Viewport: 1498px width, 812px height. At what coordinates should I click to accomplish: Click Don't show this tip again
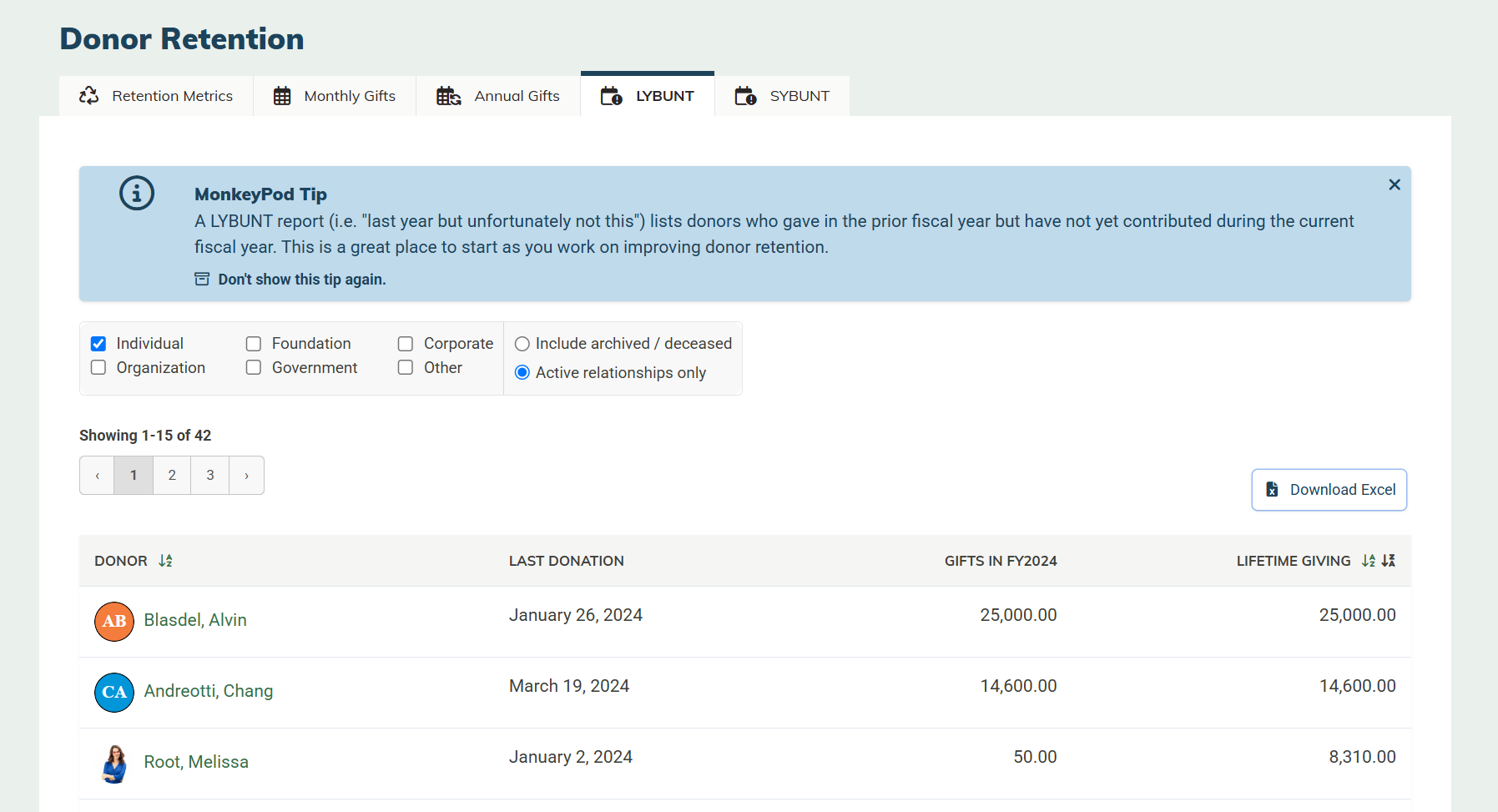pyautogui.click(x=301, y=280)
